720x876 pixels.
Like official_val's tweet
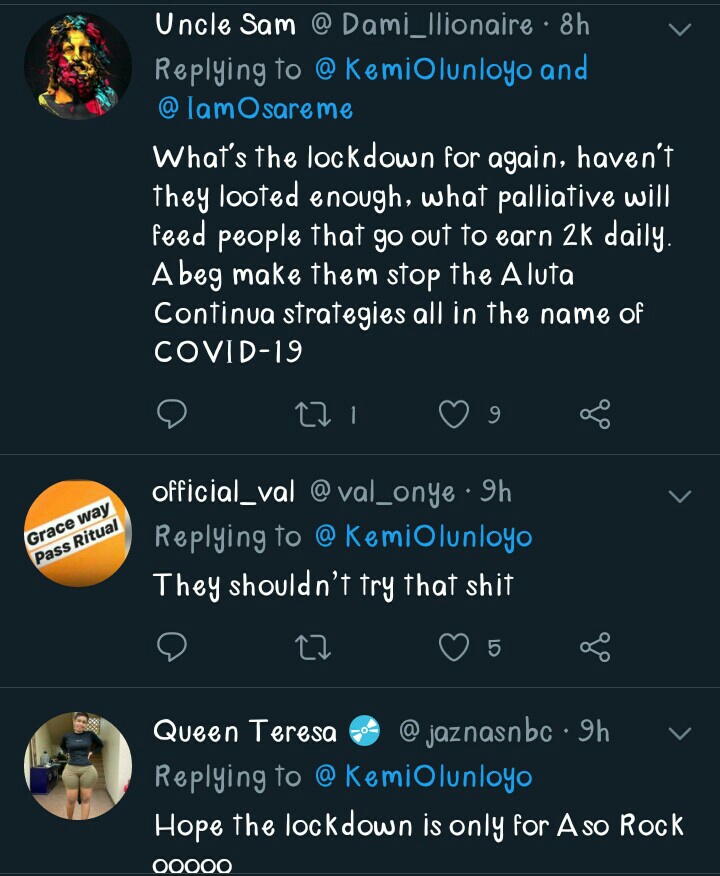coord(455,647)
